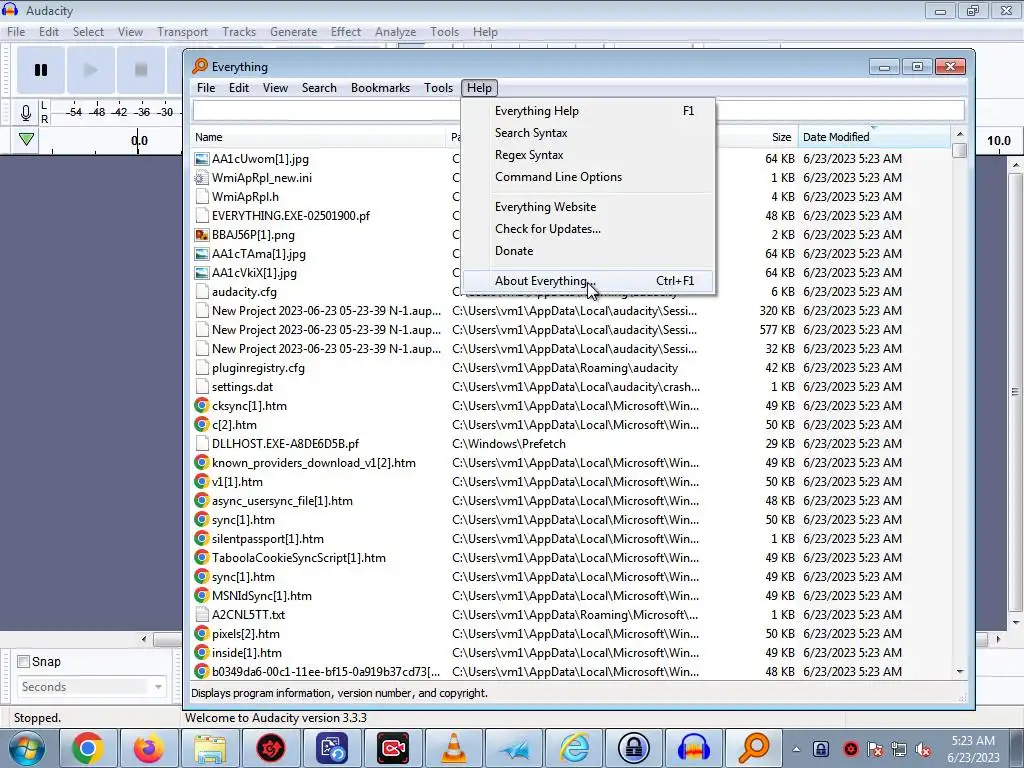Select the WmiApRpl.h file name

[245, 197]
